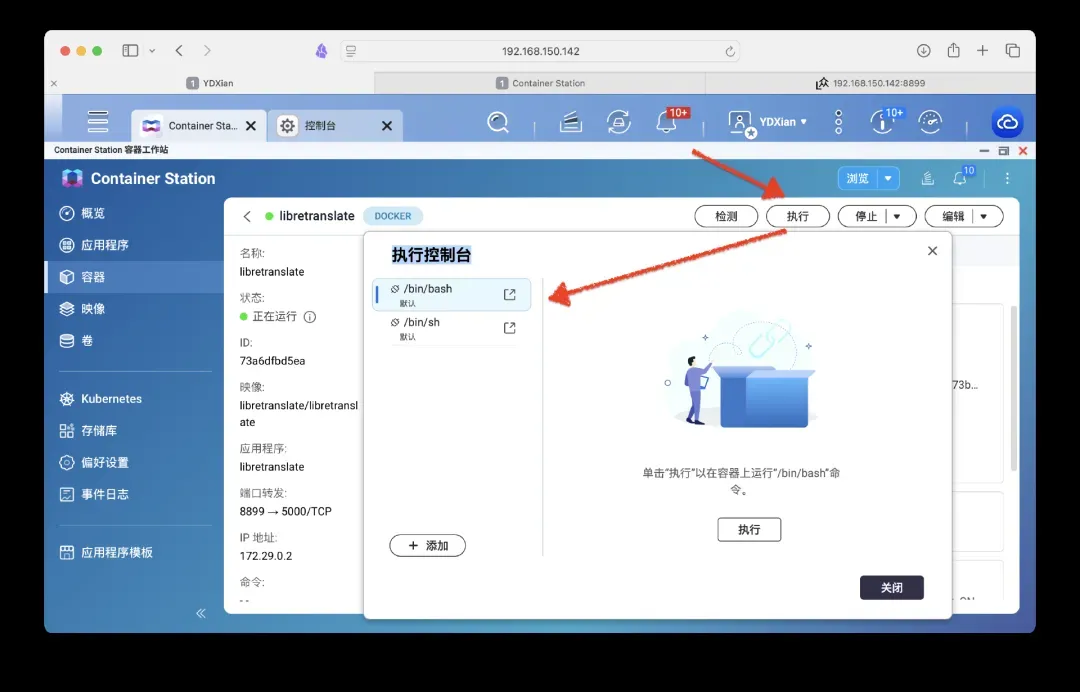Open the notification bell in QTS toolbar

click(666, 122)
